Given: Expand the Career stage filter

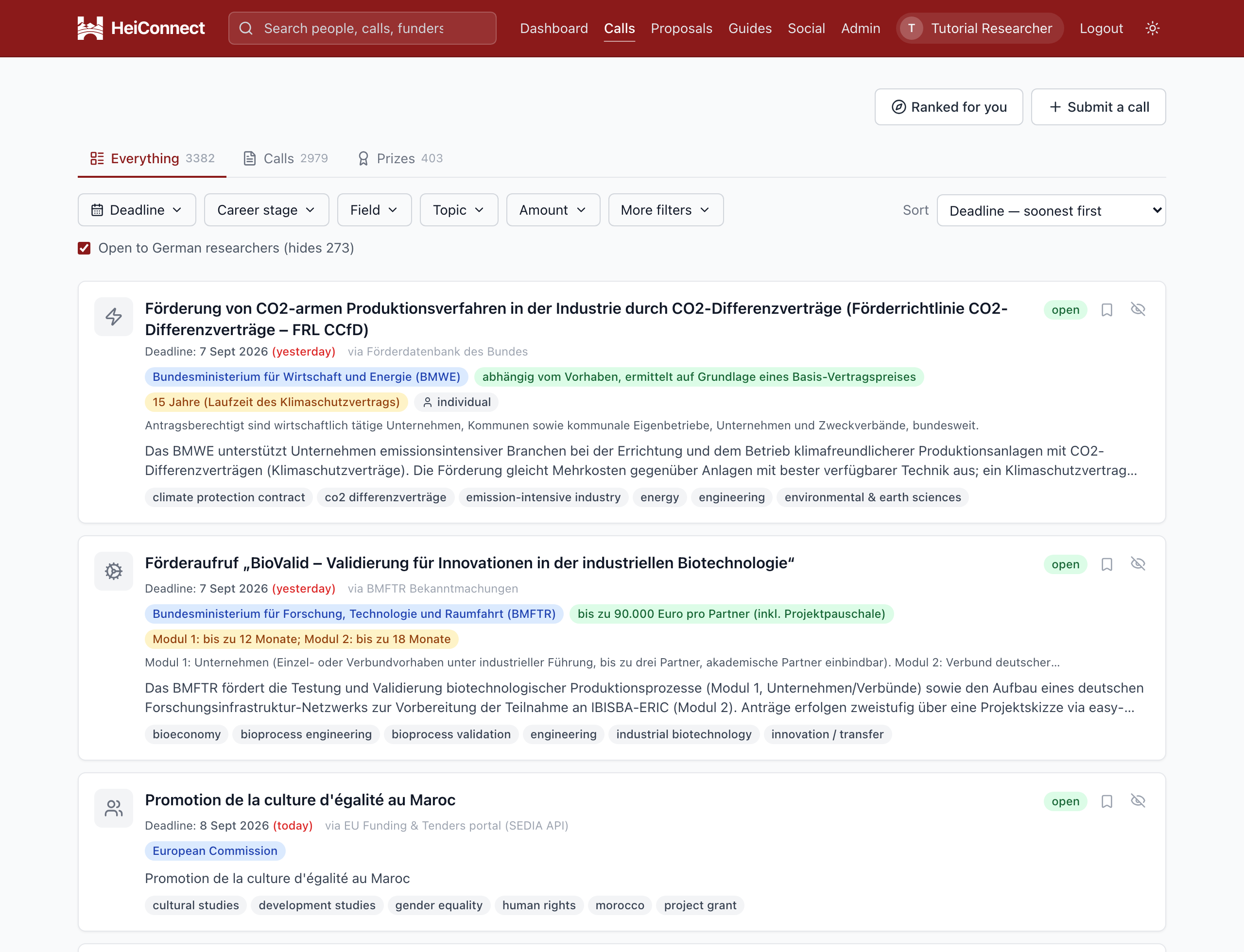Looking at the screenshot, I should (266, 210).
